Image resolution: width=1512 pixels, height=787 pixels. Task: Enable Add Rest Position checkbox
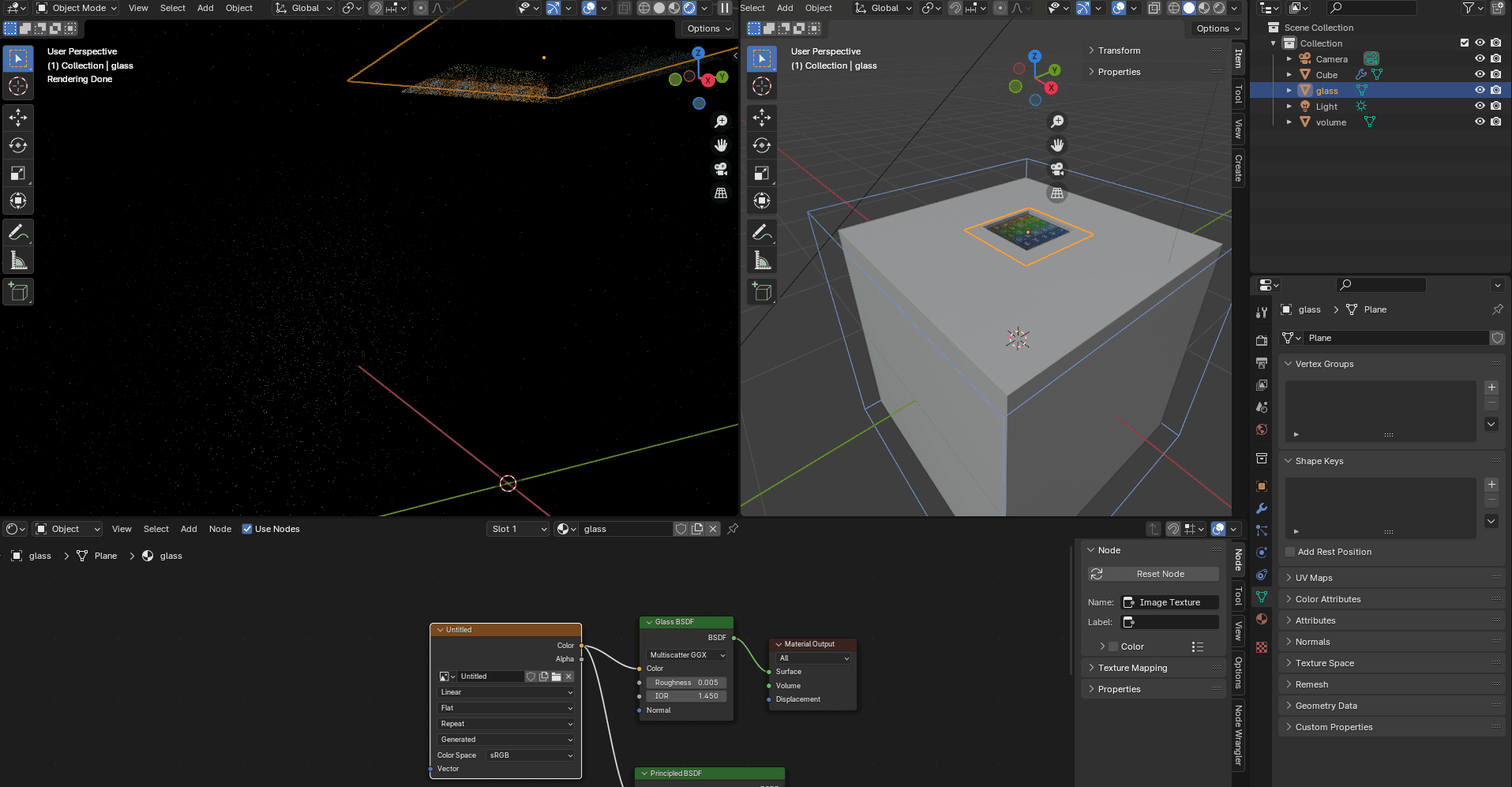[x=1290, y=552]
